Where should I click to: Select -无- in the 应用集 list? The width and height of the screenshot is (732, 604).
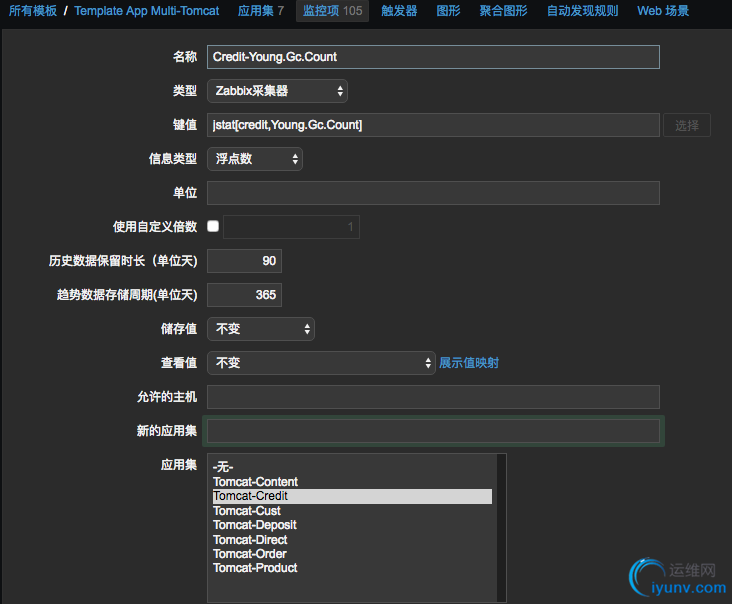tap(352, 467)
